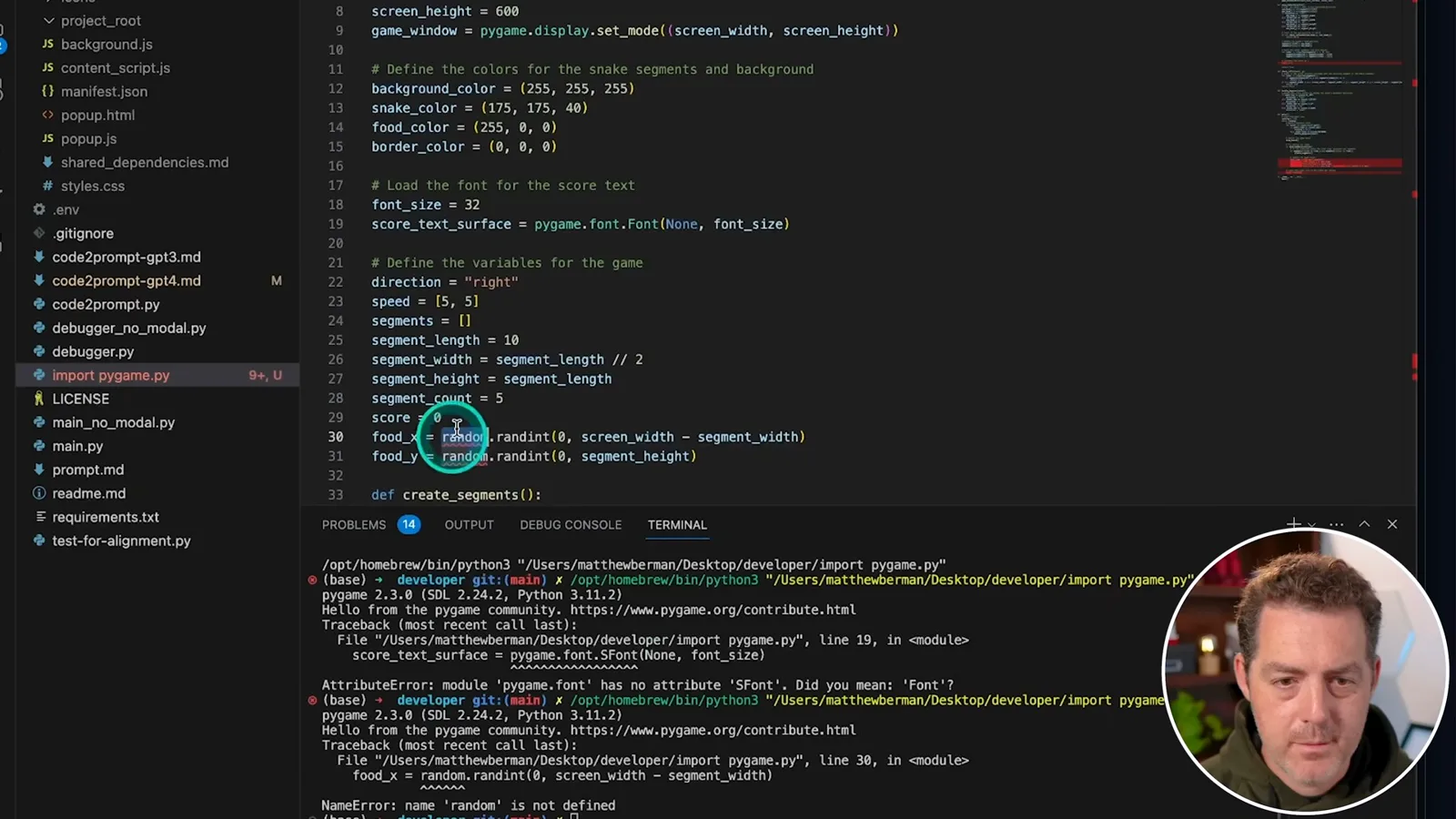Open code2prompt.py in the editor
The height and width of the screenshot is (819, 1456).
[106, 304]
